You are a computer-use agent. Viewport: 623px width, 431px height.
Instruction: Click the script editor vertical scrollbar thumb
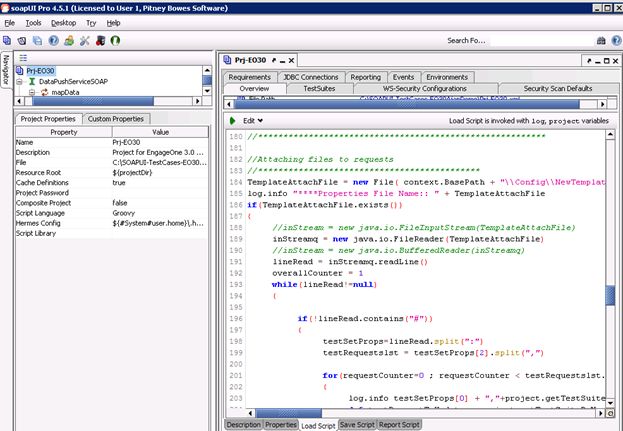pos(610,296)
